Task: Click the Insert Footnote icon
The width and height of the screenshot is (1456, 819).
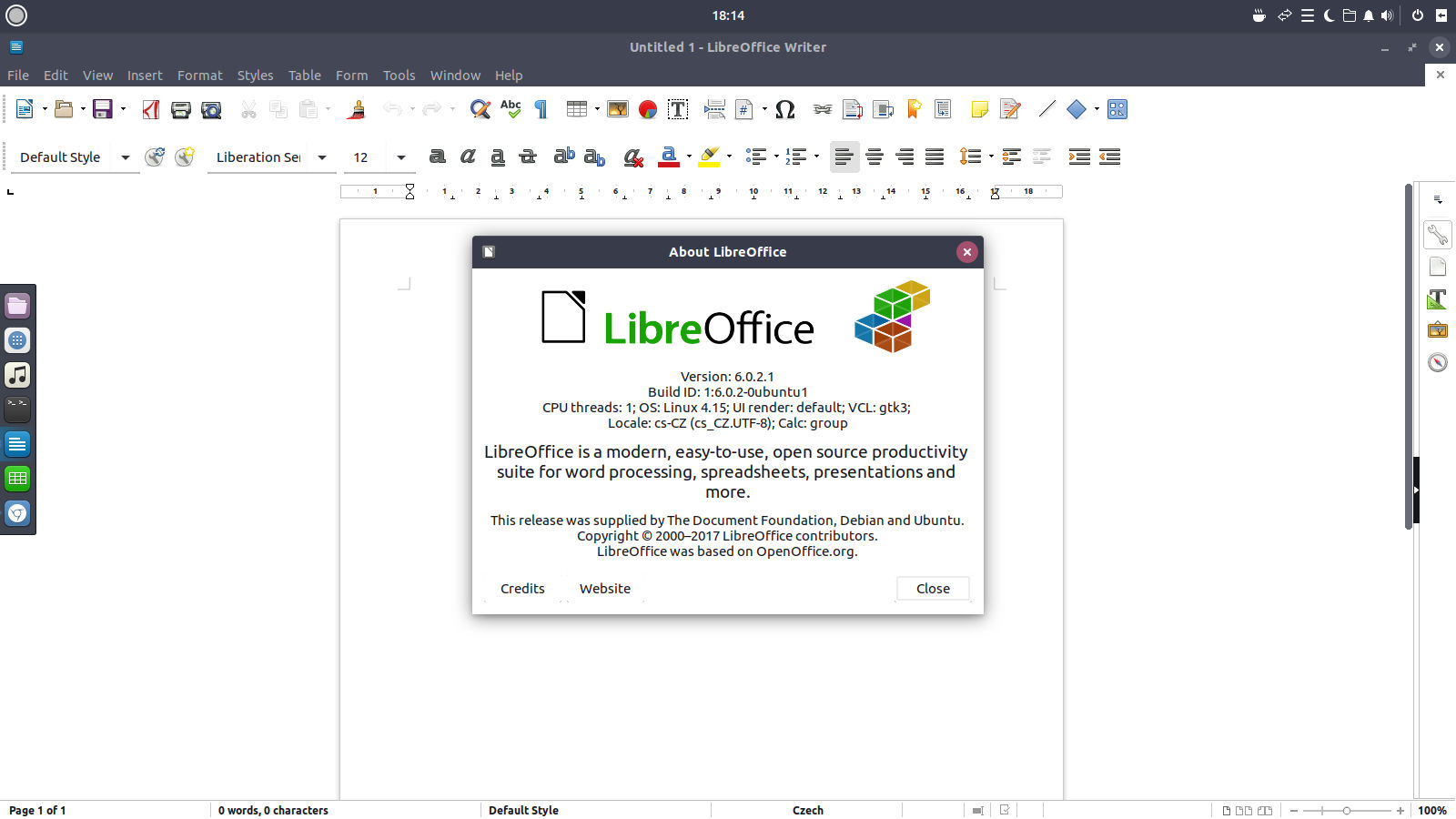Action: [853, 110]
